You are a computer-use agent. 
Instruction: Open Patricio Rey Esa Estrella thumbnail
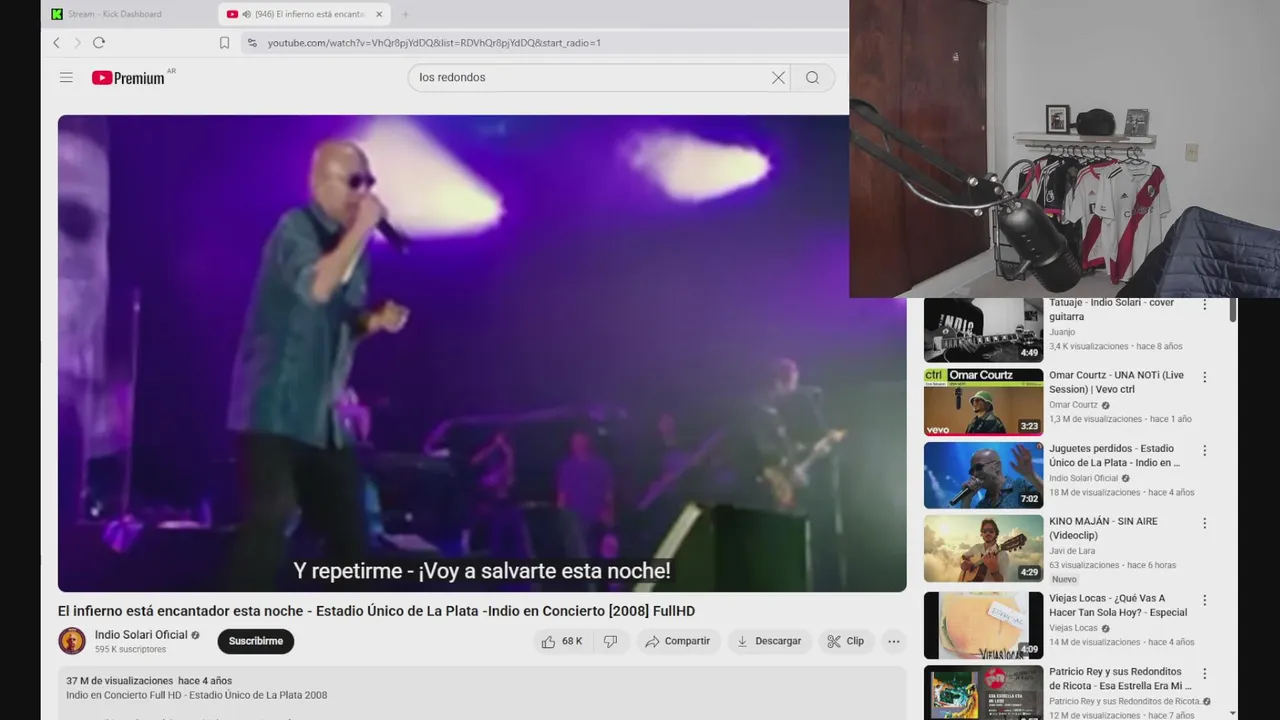coord(983,692)
